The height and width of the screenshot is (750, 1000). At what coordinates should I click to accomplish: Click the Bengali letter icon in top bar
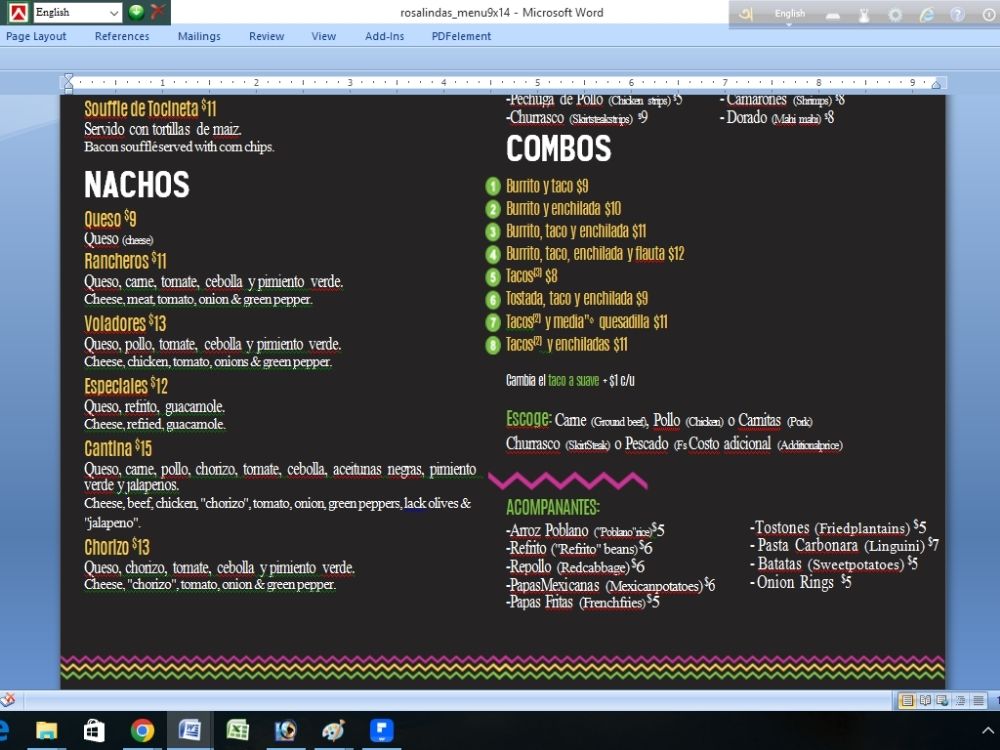pos(745,13)
